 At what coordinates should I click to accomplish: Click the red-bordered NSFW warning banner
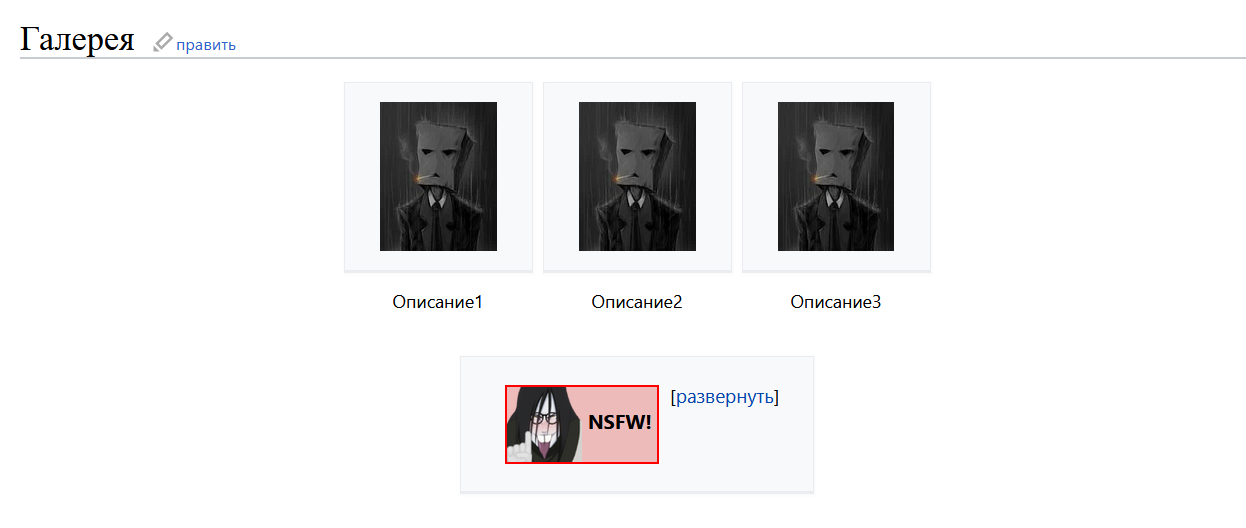tap(582, 424)
